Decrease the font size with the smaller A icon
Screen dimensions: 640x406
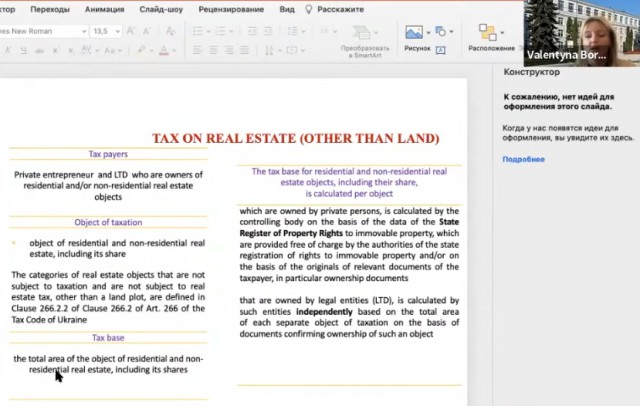(x=146, y=31)
